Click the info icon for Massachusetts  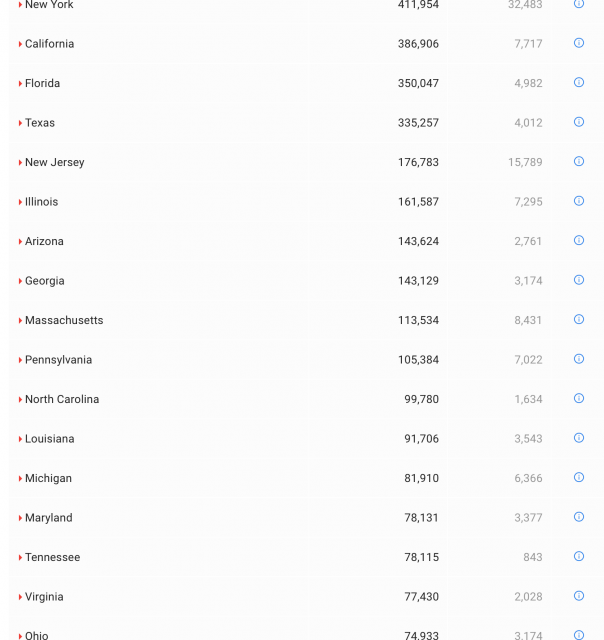[578, 320]
